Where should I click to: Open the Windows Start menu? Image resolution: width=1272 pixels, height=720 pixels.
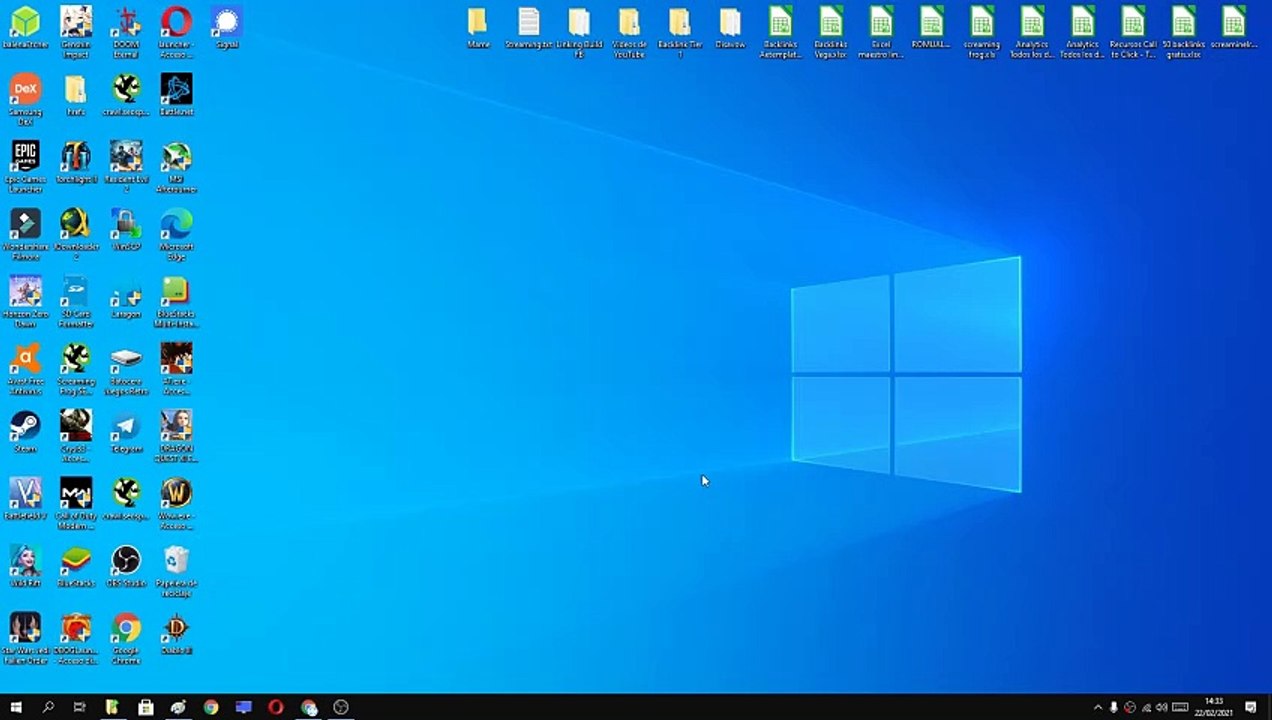click(x=16, y=707)
